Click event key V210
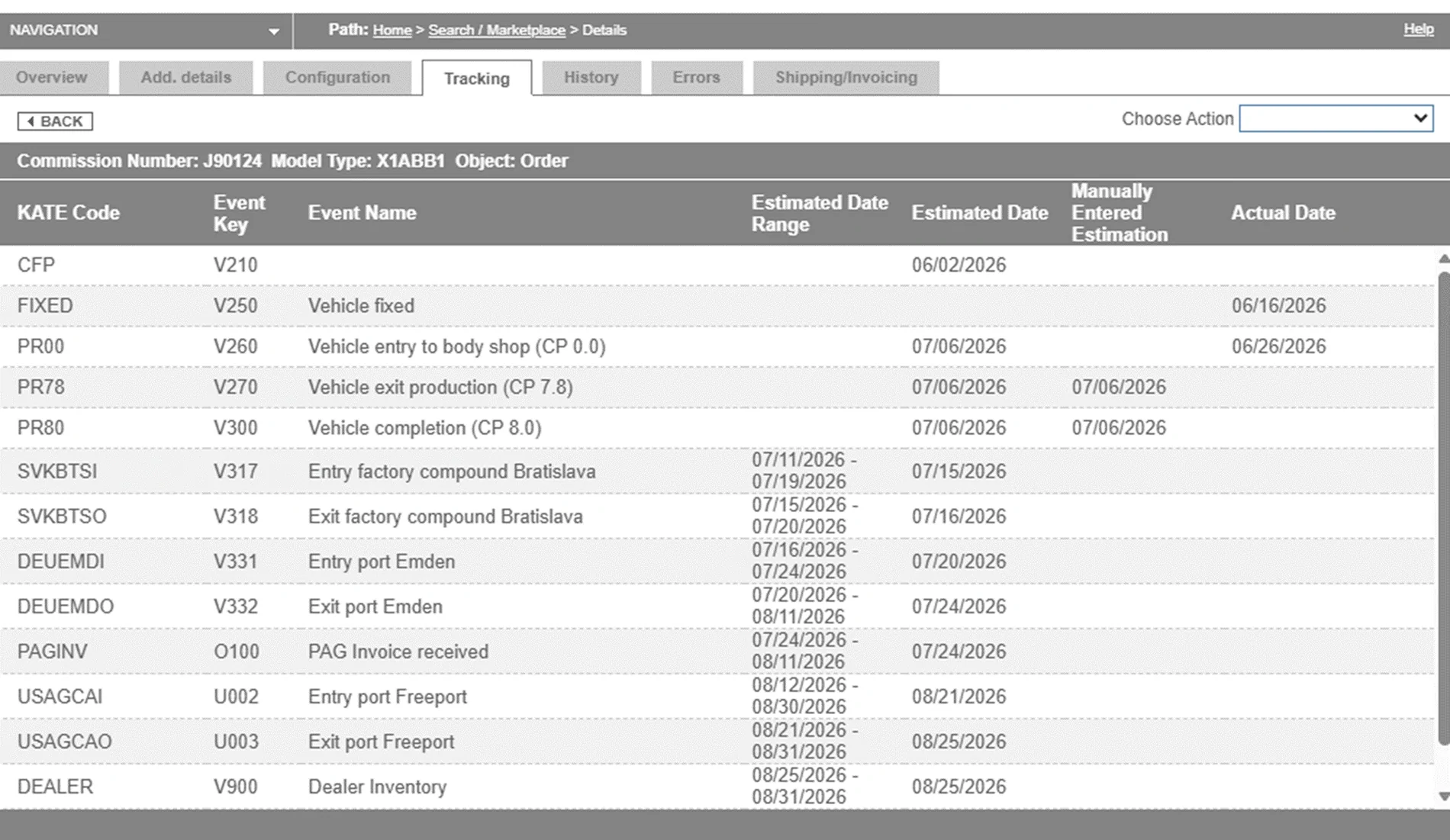The width and height of the screenshot is (1450, 840). click(235, 265)
